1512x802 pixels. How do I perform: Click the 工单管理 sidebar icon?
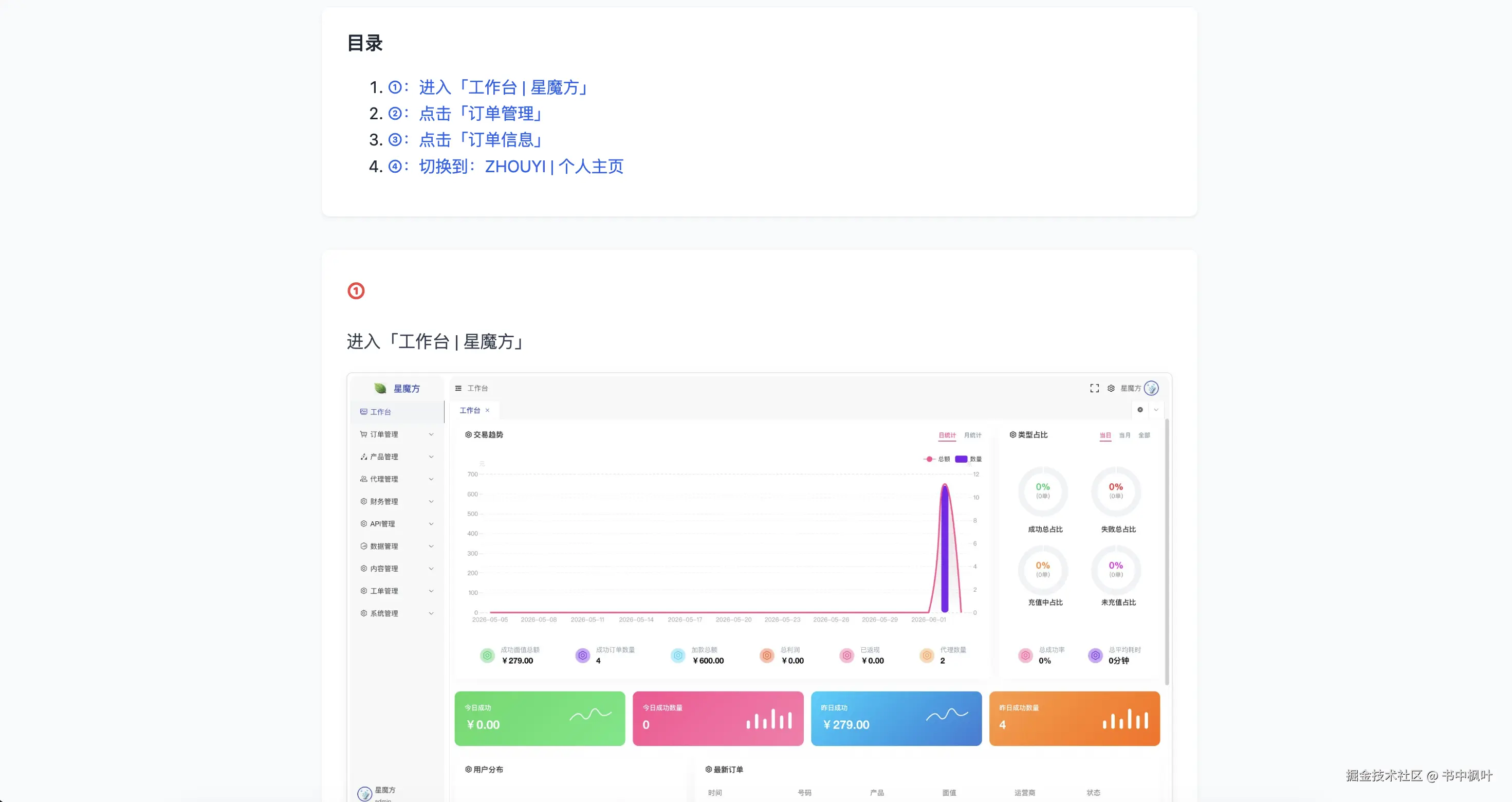[x=363, y=591]
